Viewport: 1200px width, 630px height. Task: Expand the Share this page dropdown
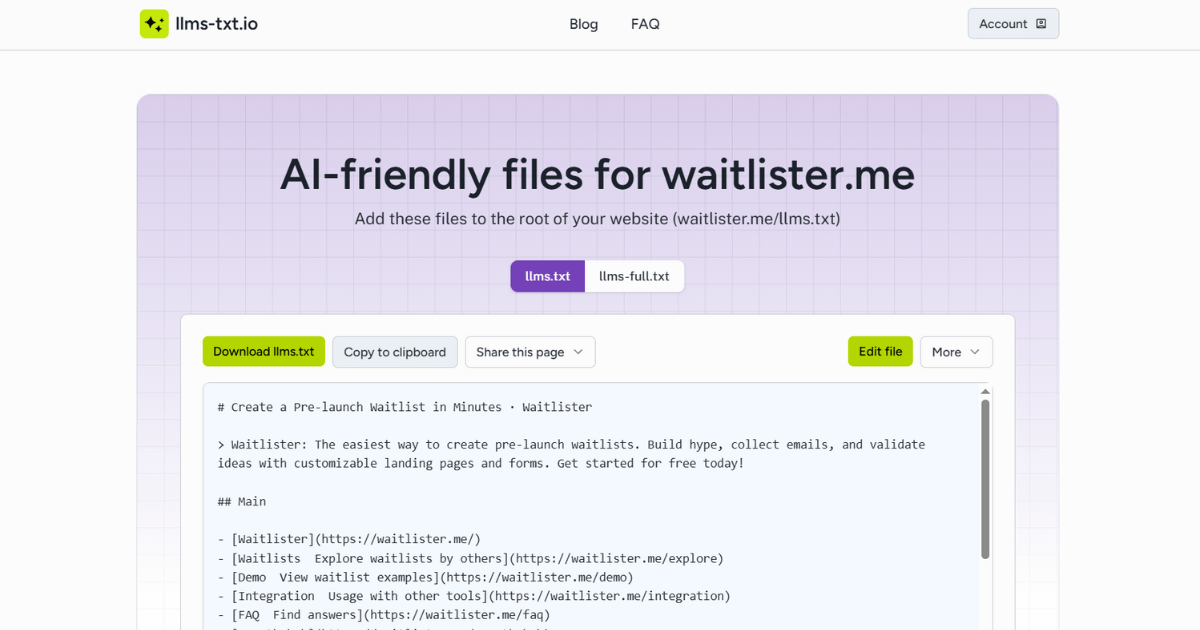pos(530,352)
